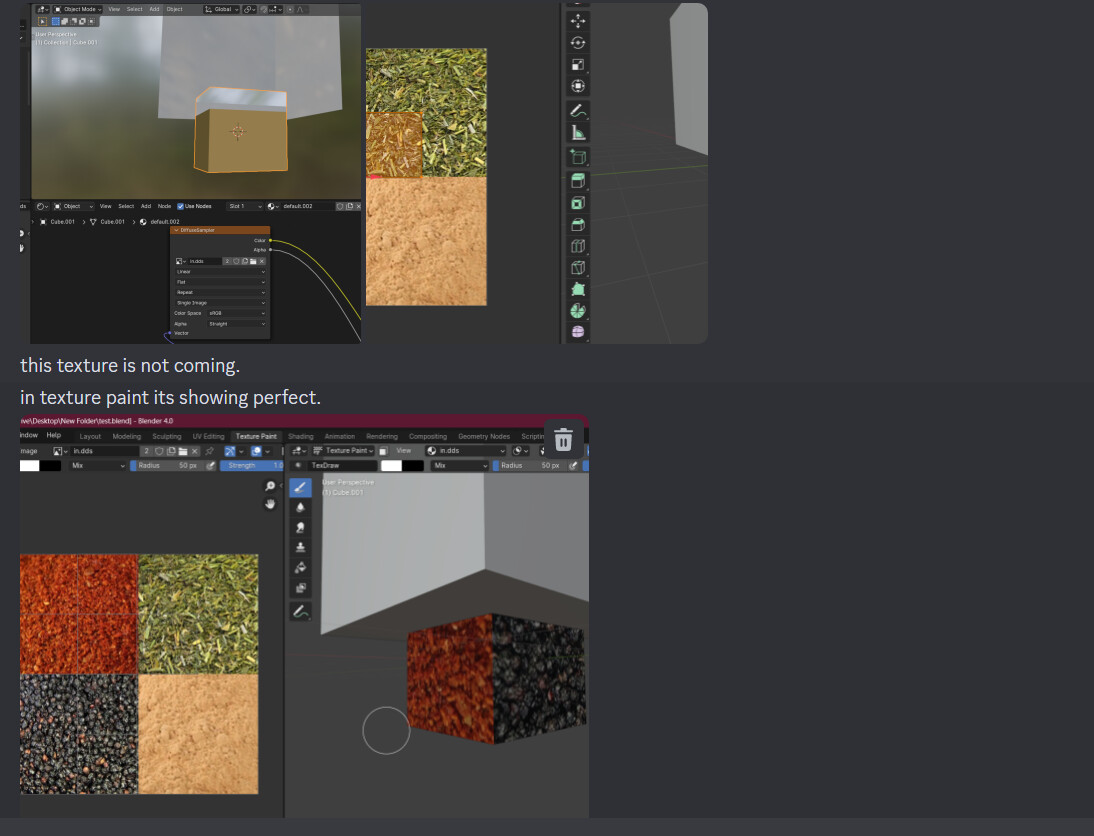Toggle fake user shield in image editor header
Viewport: 1094px width, 836px height.
[x=160, y=451]
